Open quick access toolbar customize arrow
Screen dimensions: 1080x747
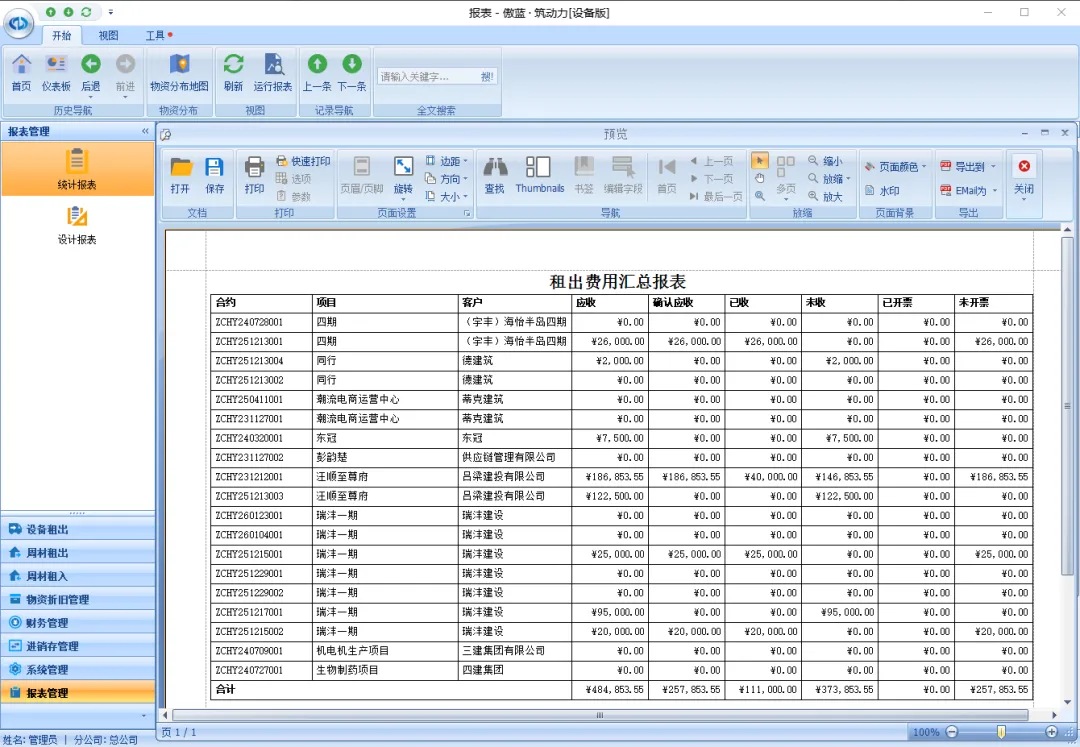tap(111, 12)
